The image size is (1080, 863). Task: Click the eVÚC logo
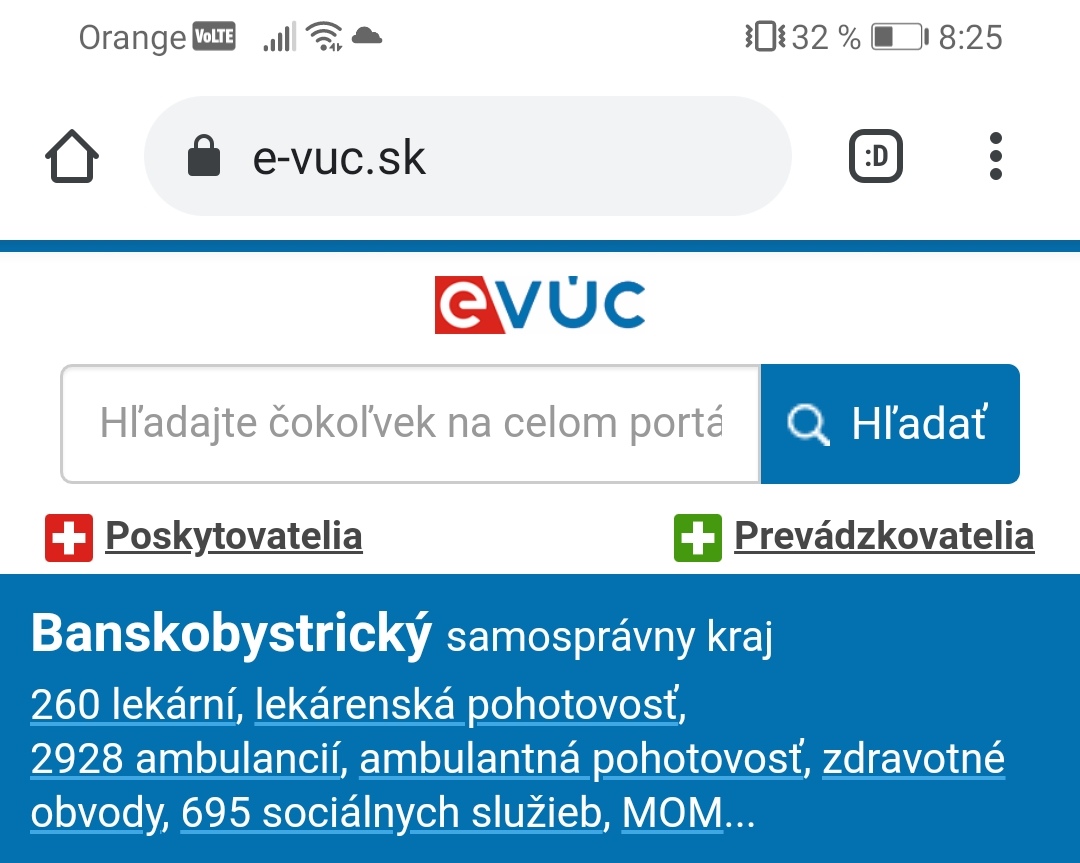coord(540,305)
